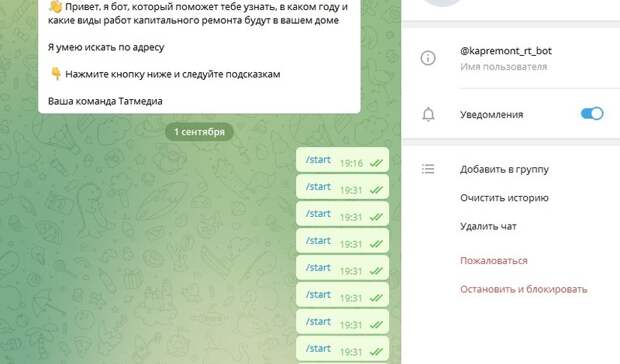Click the Нажмите кнопку ниже и следуйте подсказкам line
The width and height of the screenshot is (620, 364).
tap(172, 74)
